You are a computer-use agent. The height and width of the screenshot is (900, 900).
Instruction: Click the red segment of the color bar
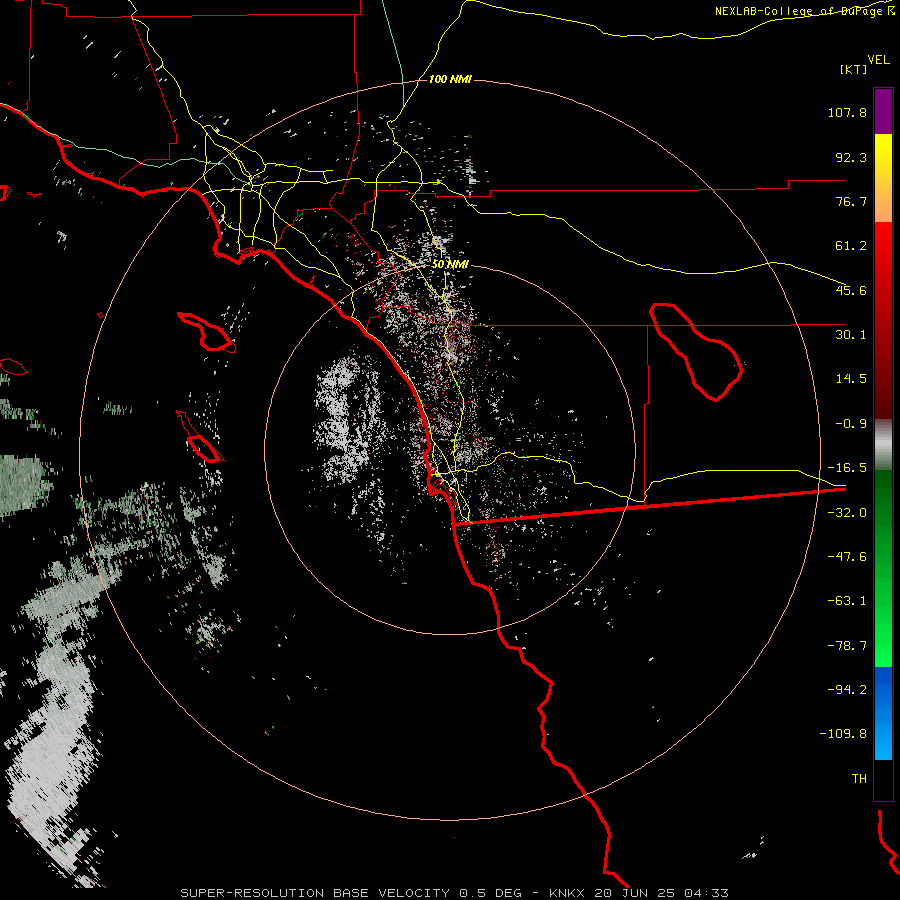883,320
